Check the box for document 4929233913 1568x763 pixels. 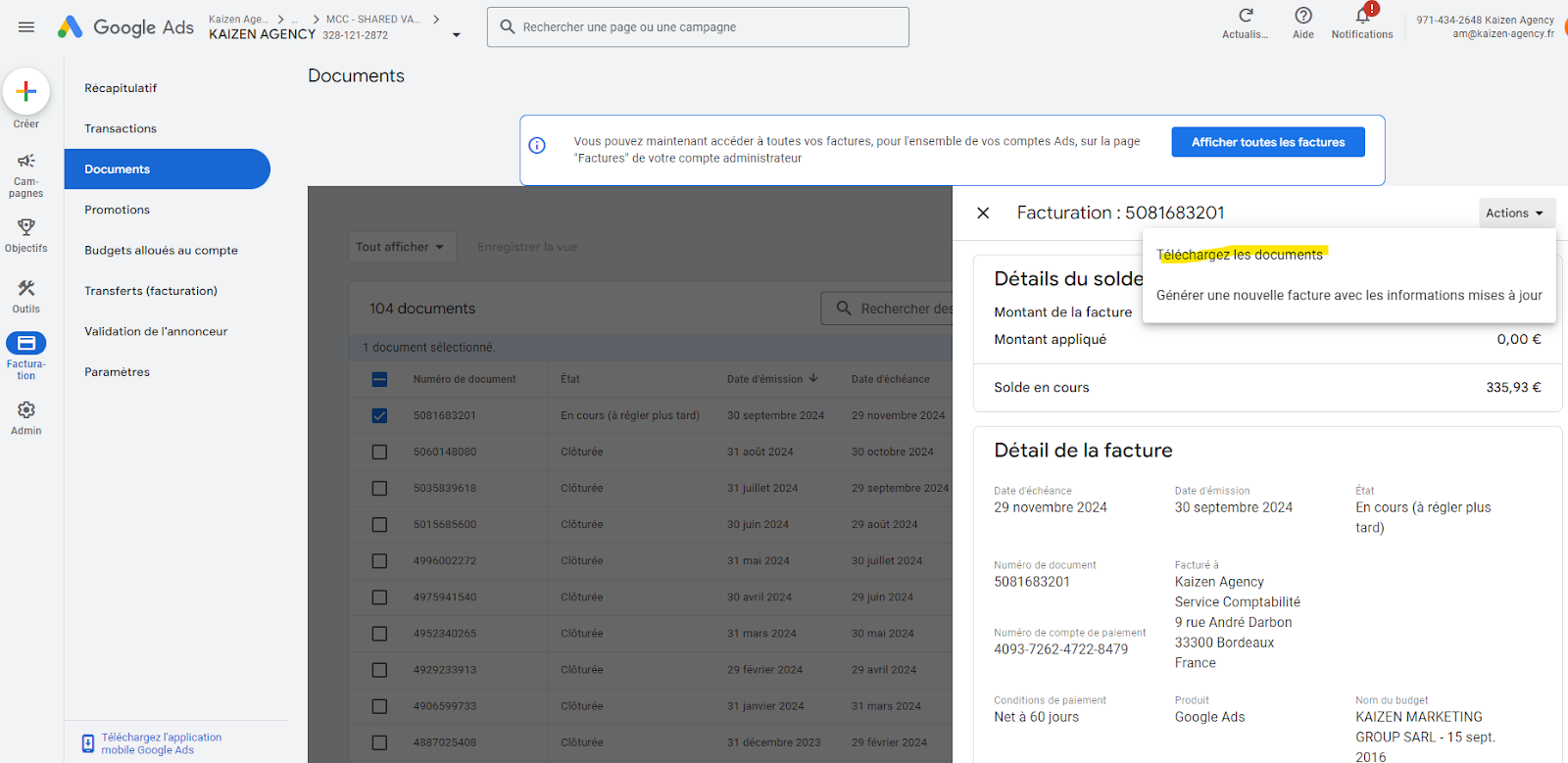tap(380, 670)
